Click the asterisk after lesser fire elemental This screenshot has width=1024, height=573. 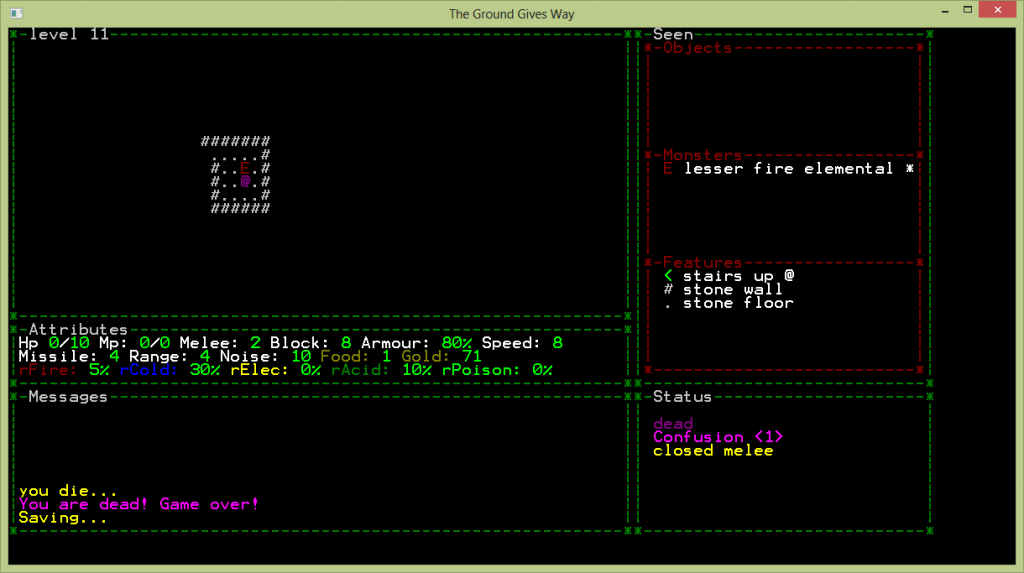pos(910,169)
